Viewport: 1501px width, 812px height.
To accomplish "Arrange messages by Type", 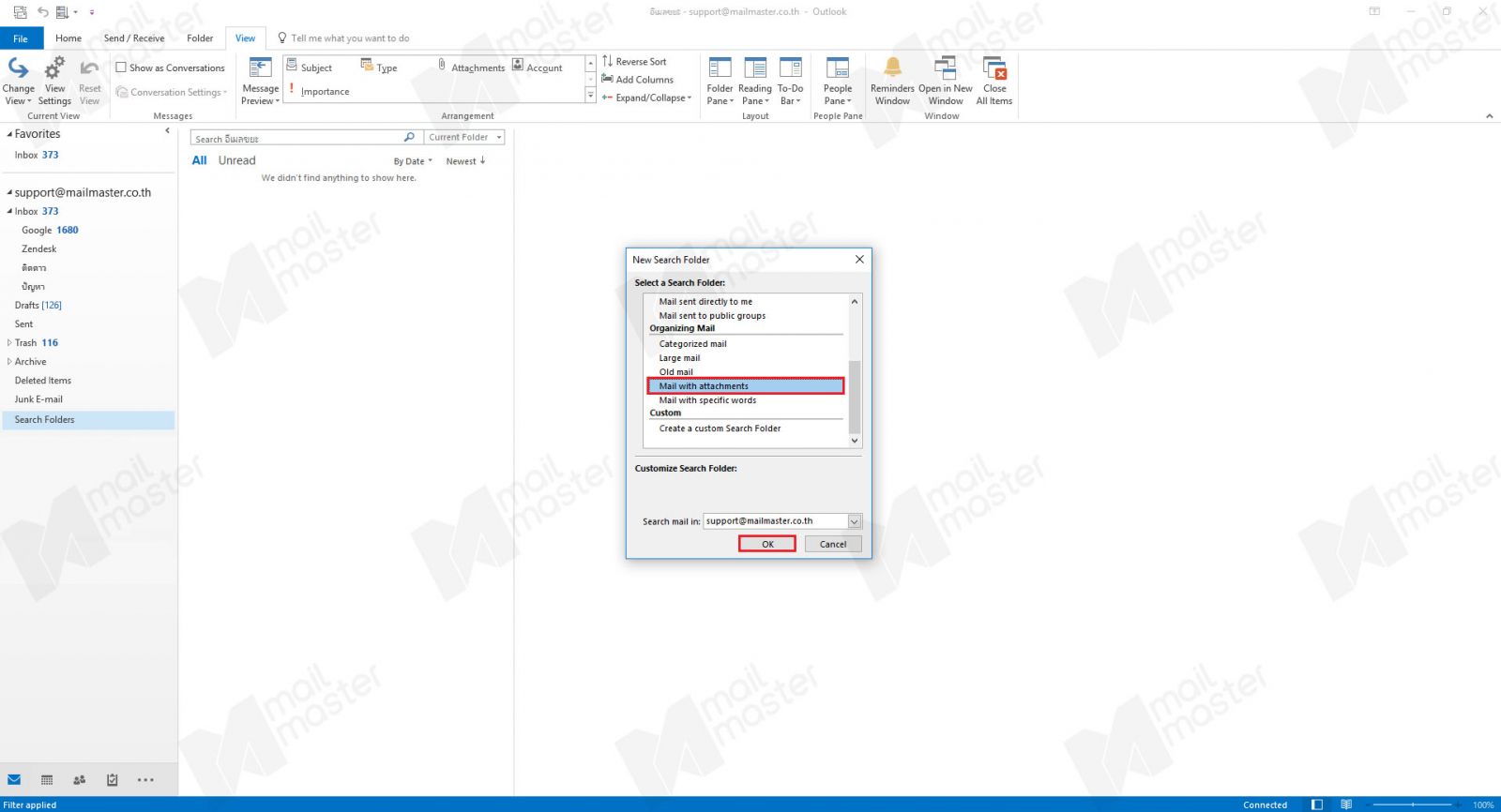I will pyautogui.click(x=379, y=68).
